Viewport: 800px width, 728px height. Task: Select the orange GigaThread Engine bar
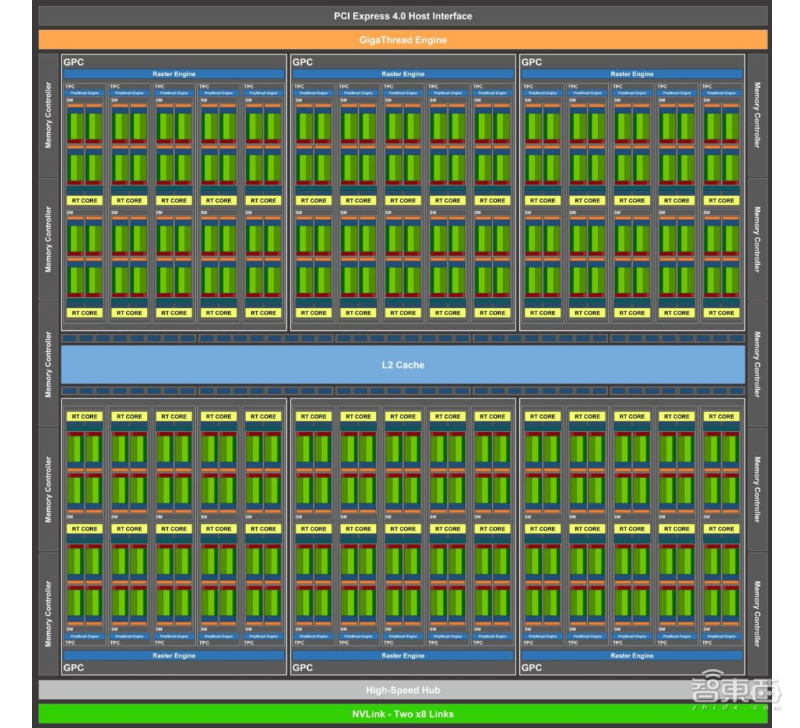tap(403, 40)
